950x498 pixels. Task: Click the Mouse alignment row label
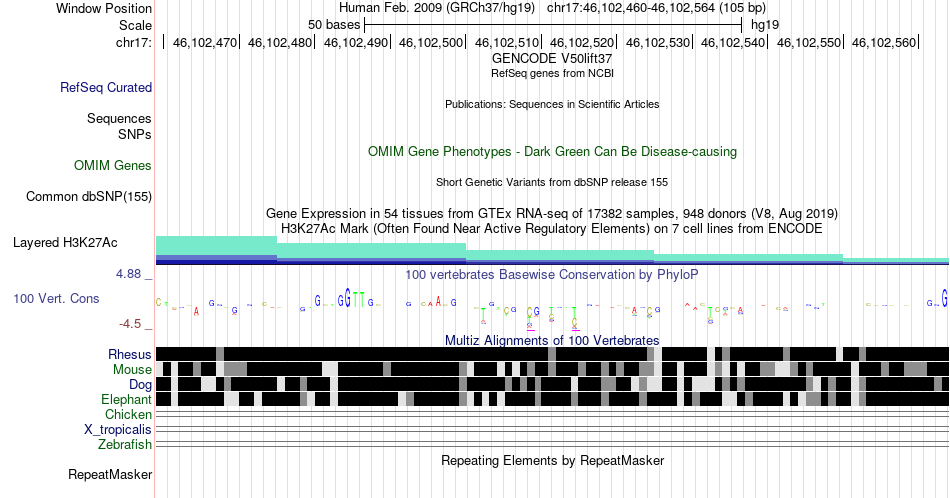coord(132,370)
